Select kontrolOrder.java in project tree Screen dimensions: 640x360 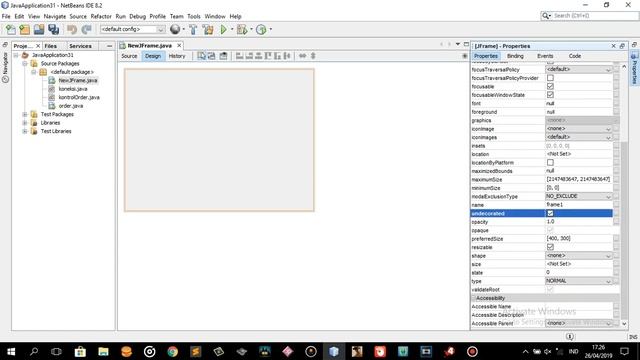pyautogui.click(x=79, y=98)
